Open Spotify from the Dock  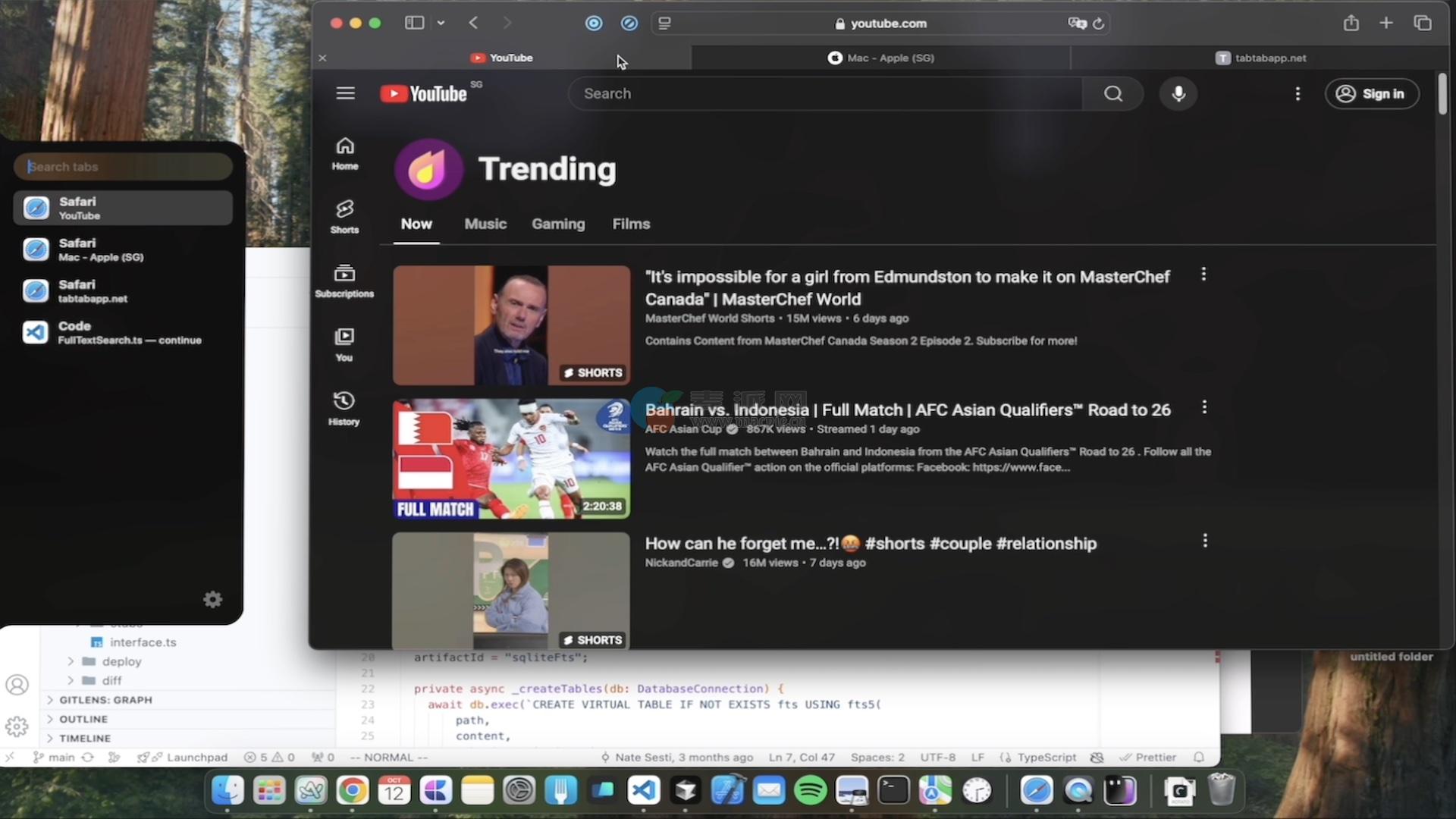point(810,791)
